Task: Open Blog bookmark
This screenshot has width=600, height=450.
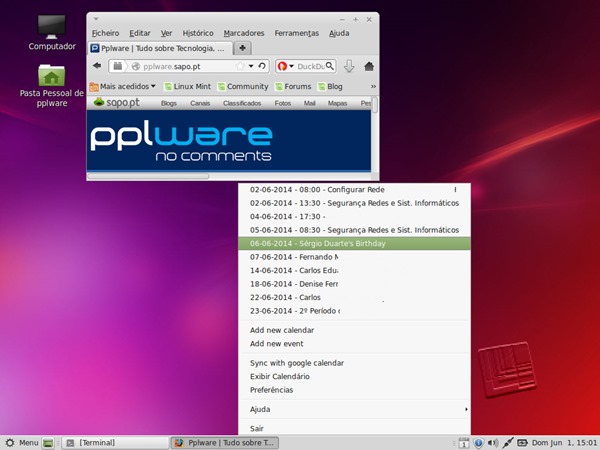Action: (x=330, y=86)
